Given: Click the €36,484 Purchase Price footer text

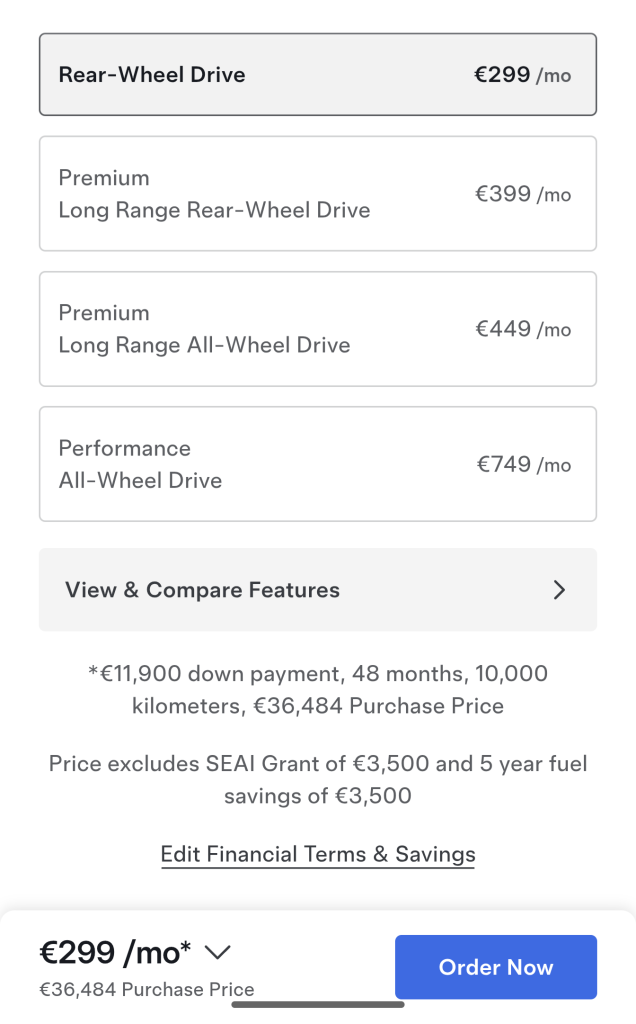Looking at the screenshot, I should coord(147,989).
